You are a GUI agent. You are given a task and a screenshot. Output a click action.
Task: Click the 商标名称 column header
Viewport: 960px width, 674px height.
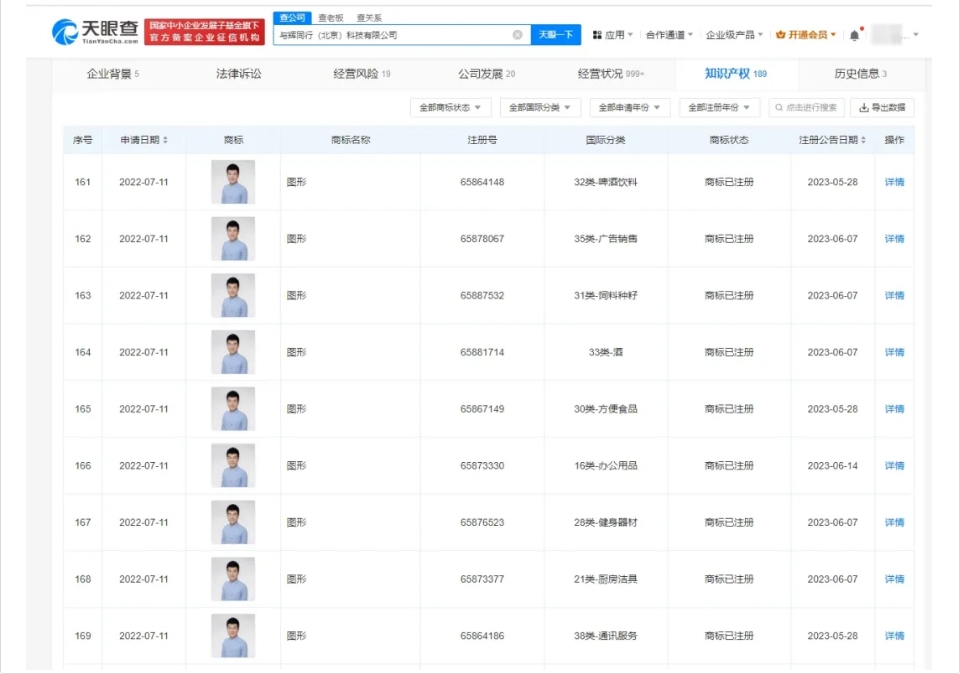[x=350, y=140]
